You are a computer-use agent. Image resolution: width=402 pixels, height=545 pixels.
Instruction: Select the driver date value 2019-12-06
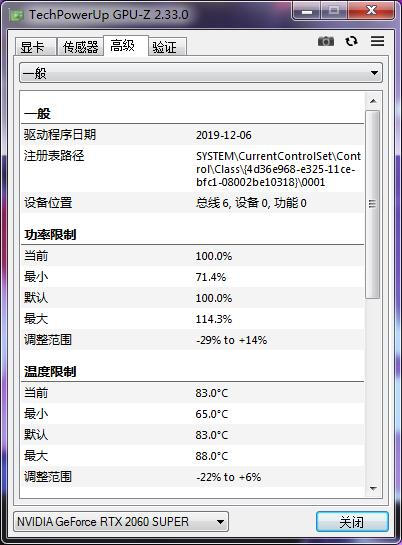(223, 135)
